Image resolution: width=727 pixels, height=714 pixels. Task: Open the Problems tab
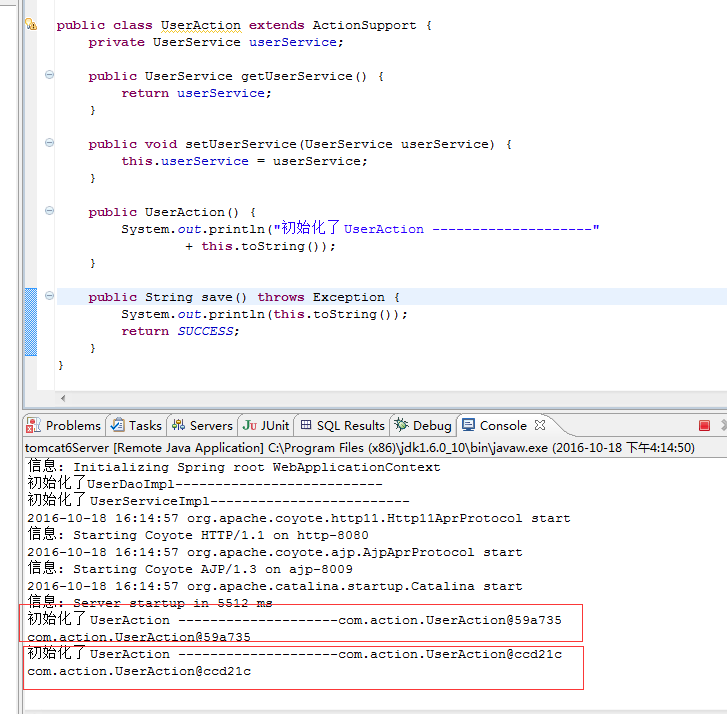(x=64, y=425)
